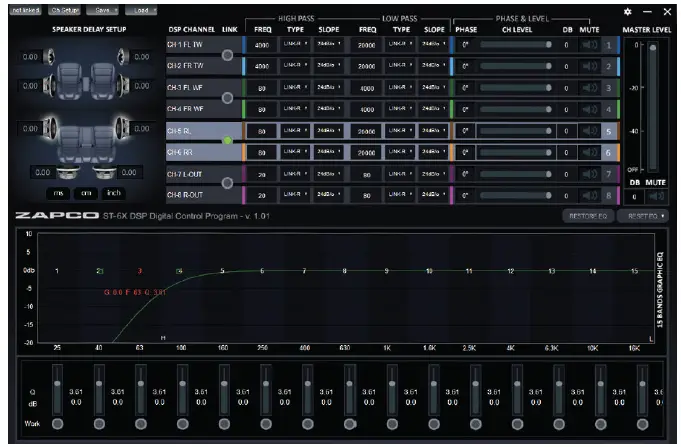The height and width of the screenshot is (447, 681).
Task: Select CH7 L-OUT channel row
Action: pos(203,174)
